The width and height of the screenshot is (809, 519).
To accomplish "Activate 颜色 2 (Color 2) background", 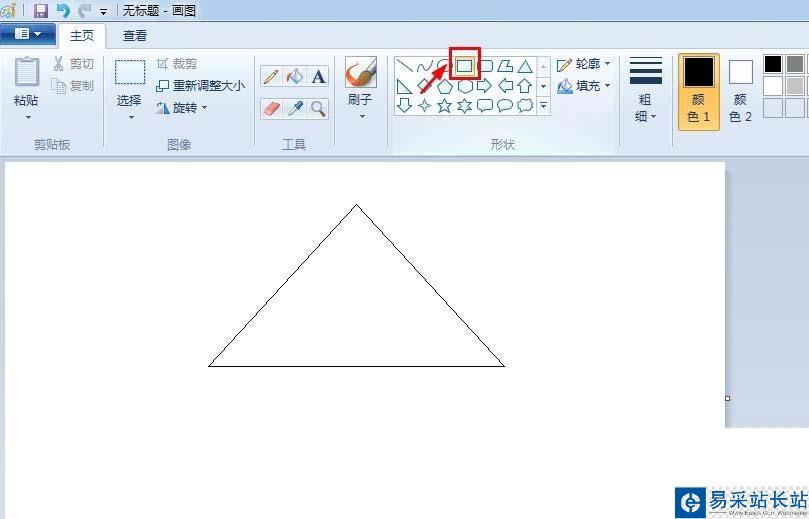I will (740, 92).
